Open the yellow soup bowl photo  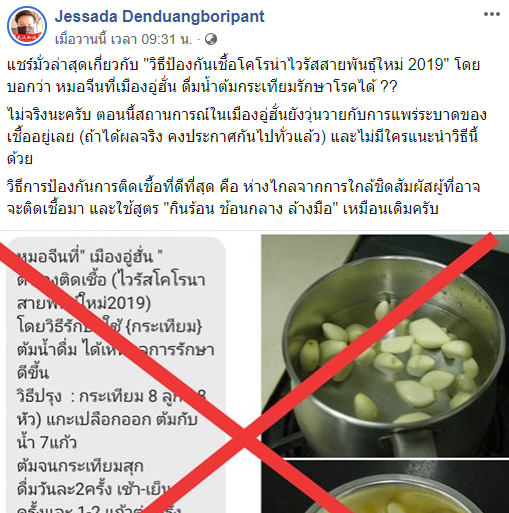tap(385, 487)
